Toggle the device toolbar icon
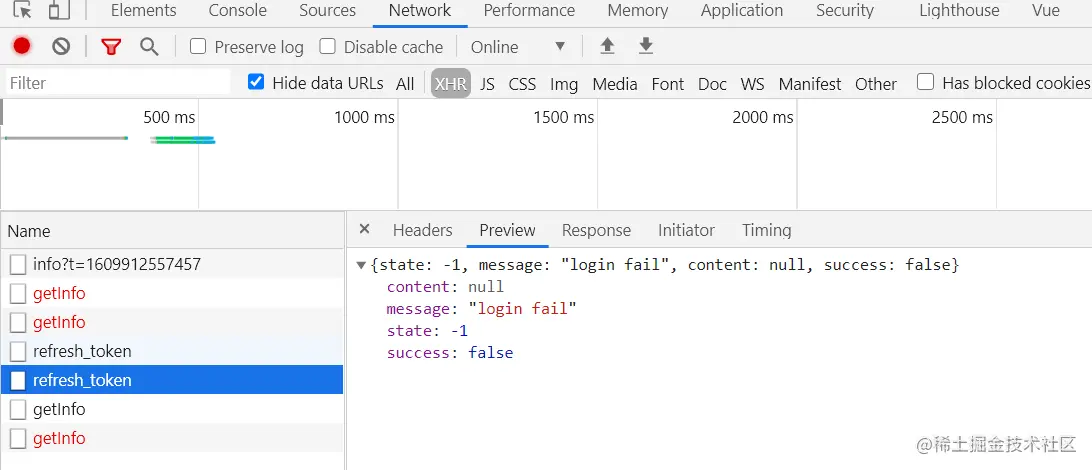 [x=59, y=11]
